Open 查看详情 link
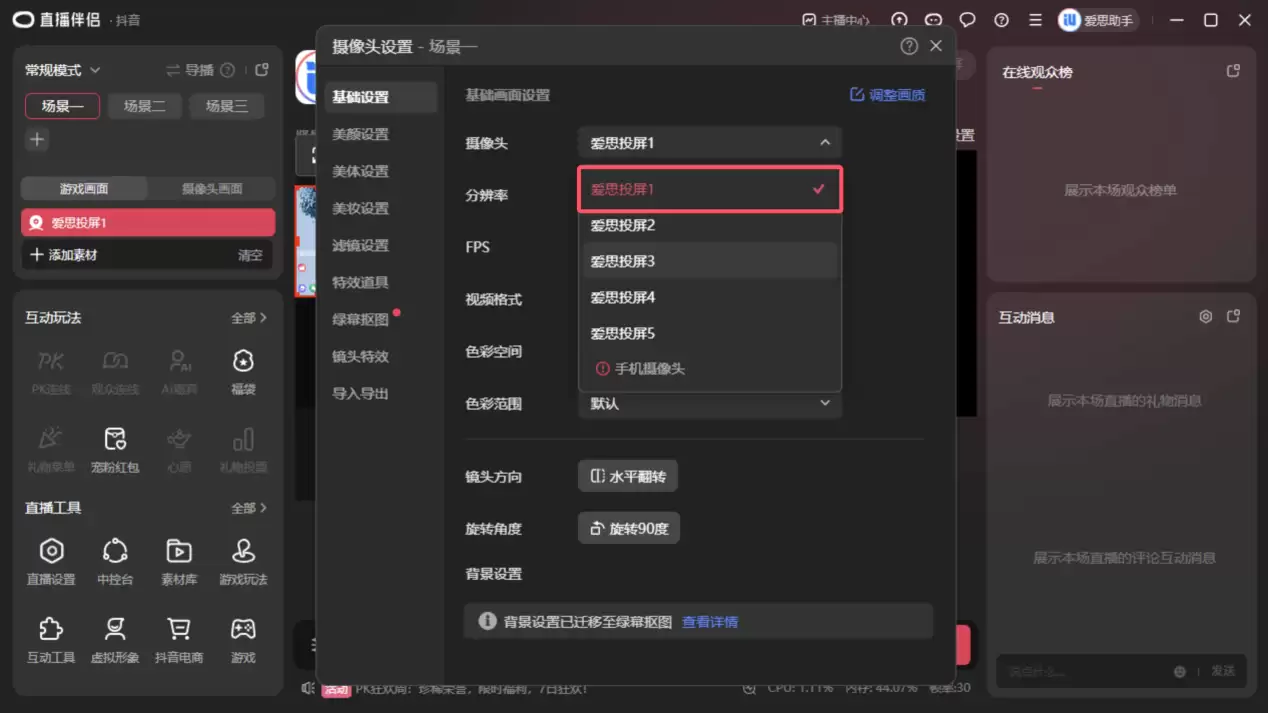The width and height of the screenshot is (1268, 713). 710,622
